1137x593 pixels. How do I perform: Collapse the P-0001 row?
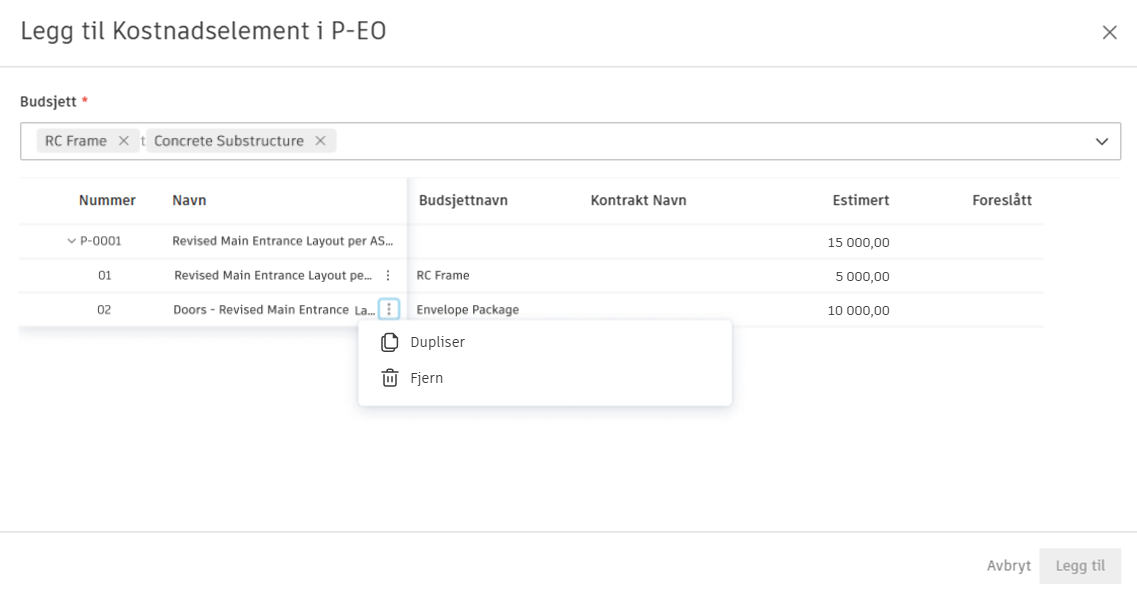[x=71, y=241]
